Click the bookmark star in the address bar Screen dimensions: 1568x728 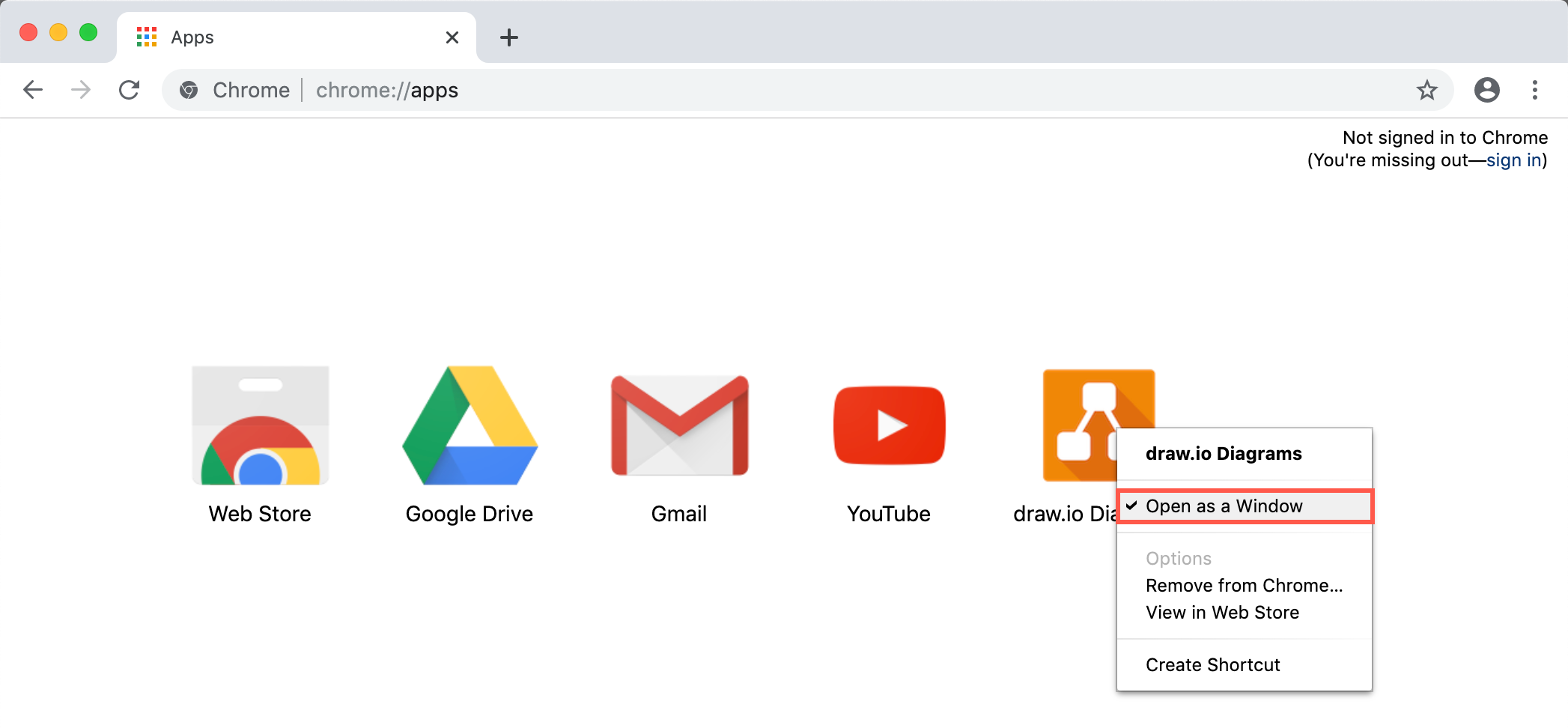tap(1427, 90)
